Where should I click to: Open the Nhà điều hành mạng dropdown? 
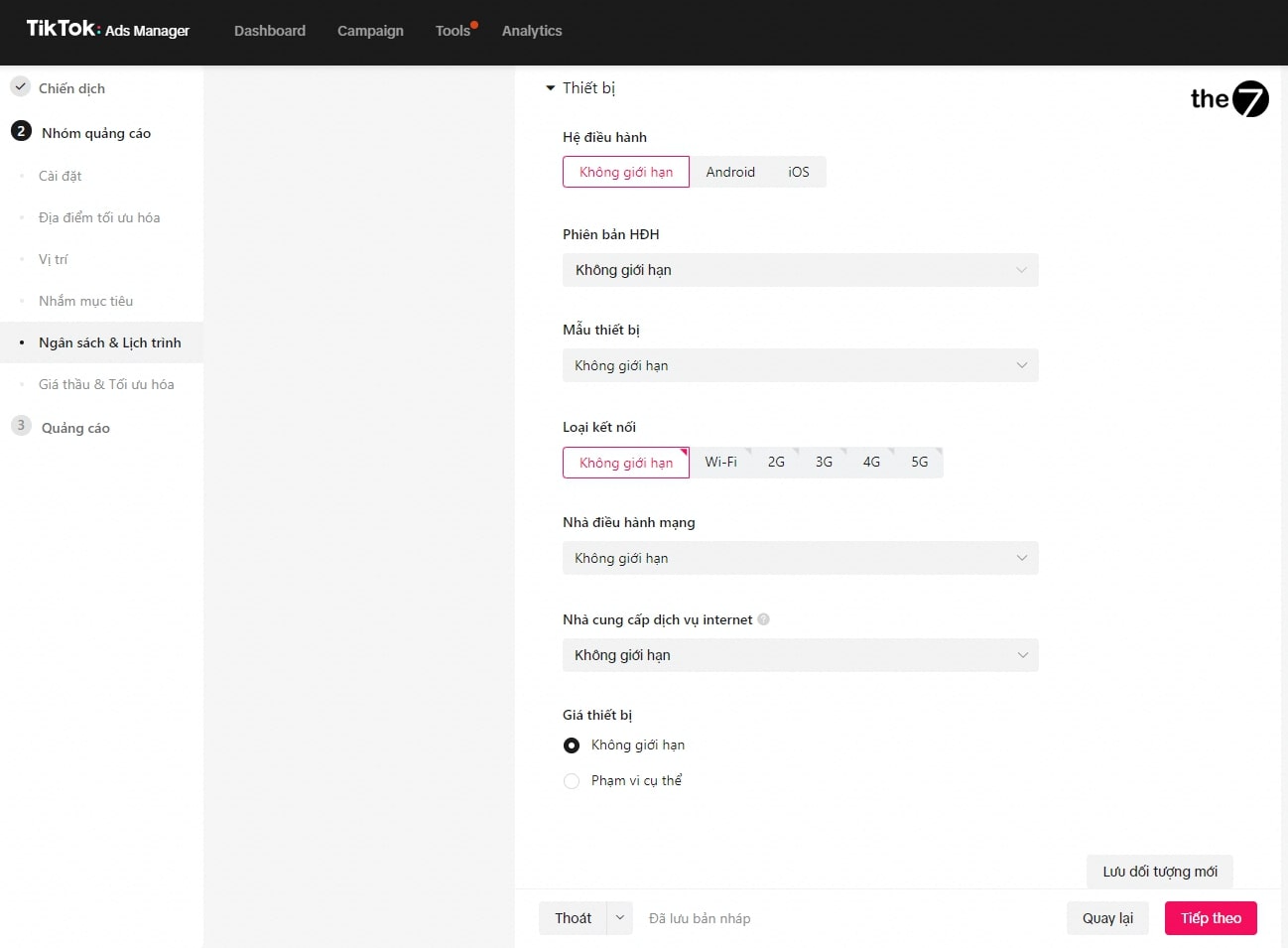[x=800, y=558]
